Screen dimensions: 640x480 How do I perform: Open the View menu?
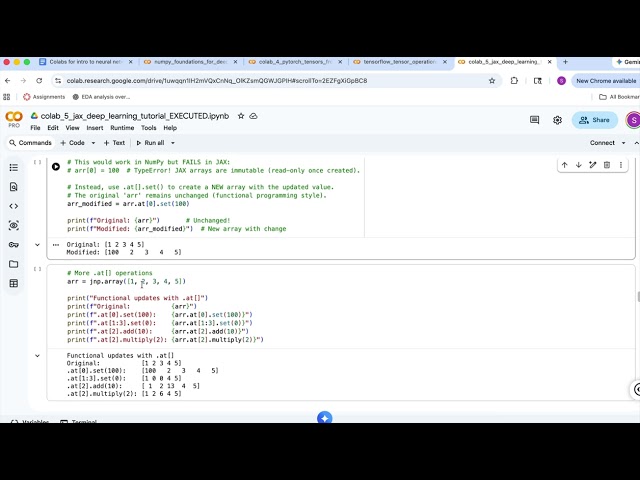[x=73, y=128]
